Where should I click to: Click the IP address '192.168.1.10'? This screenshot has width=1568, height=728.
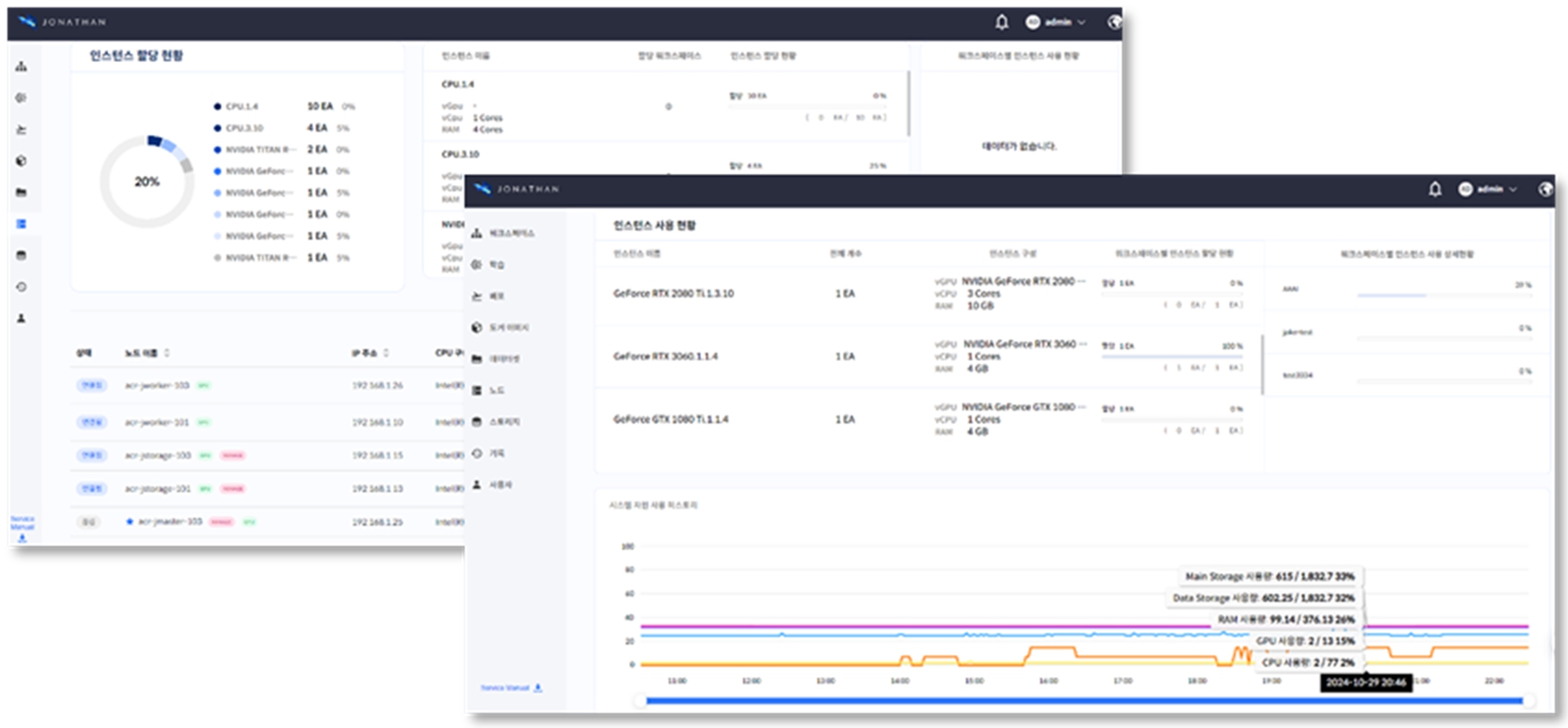point(377,422)
